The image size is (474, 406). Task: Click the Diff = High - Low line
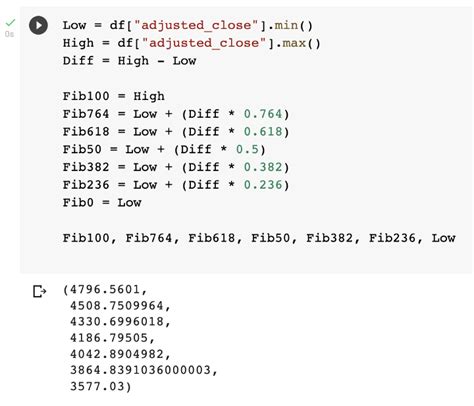129,61
